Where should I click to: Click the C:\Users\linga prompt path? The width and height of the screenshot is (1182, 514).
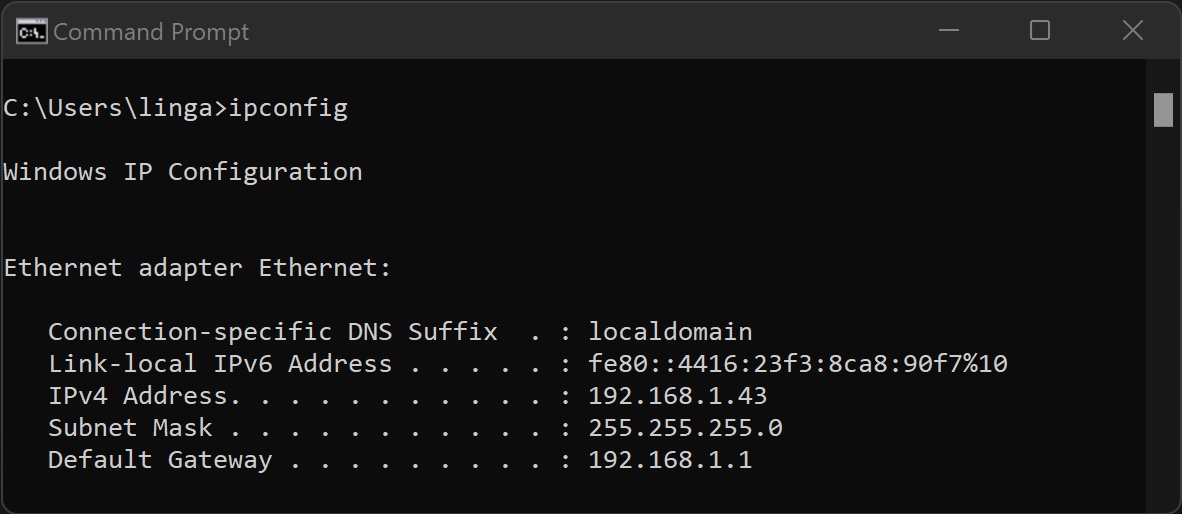pyautogui.click(x=108, y=108)
